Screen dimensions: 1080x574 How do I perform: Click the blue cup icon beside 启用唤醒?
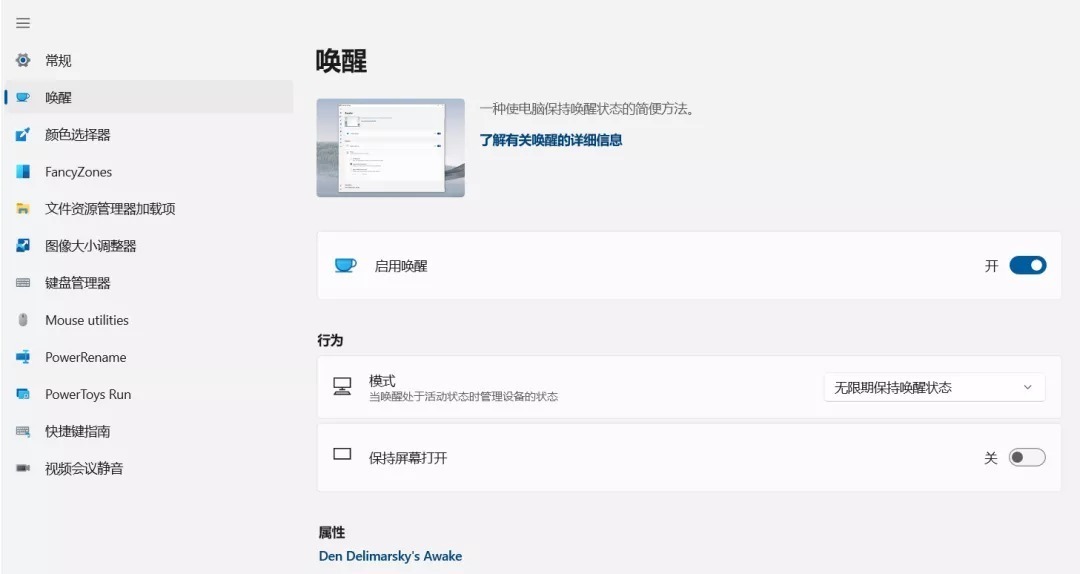tap(345, 265)
